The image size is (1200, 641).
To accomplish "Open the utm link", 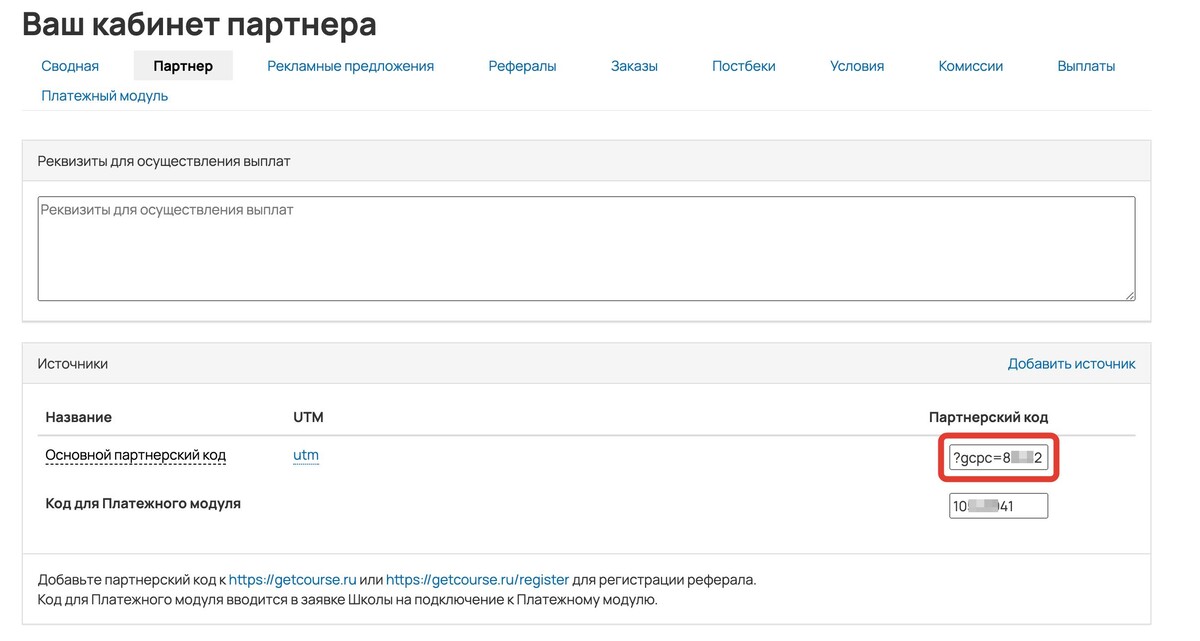I will tap(306, 455).
